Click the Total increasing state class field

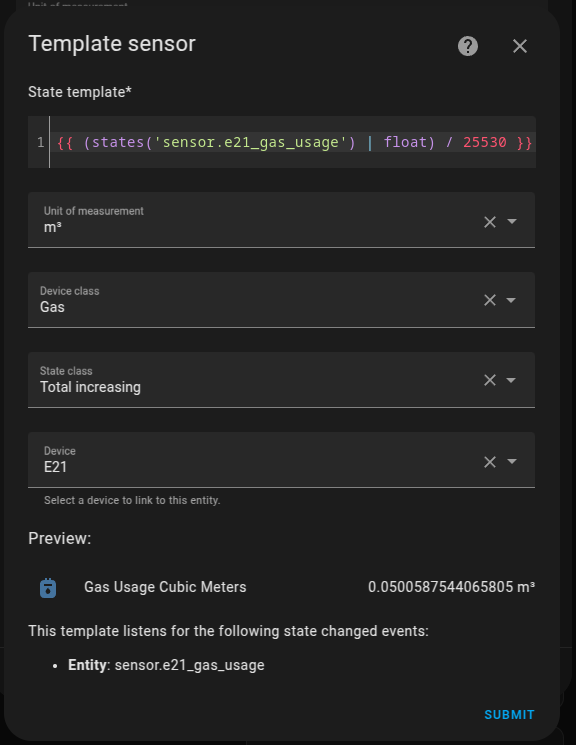point(281,380)
